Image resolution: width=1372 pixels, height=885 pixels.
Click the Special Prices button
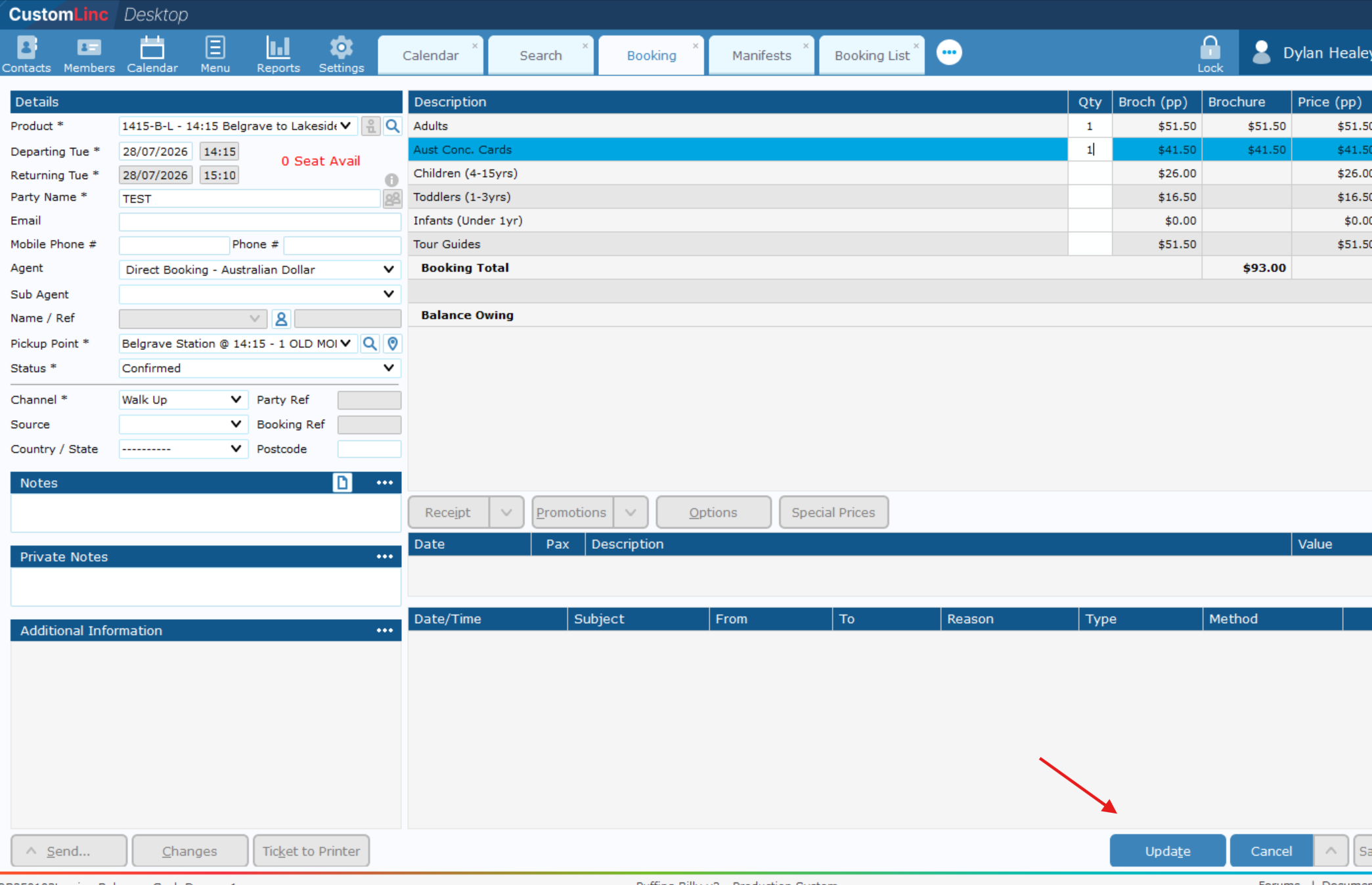tap(833, 512)
